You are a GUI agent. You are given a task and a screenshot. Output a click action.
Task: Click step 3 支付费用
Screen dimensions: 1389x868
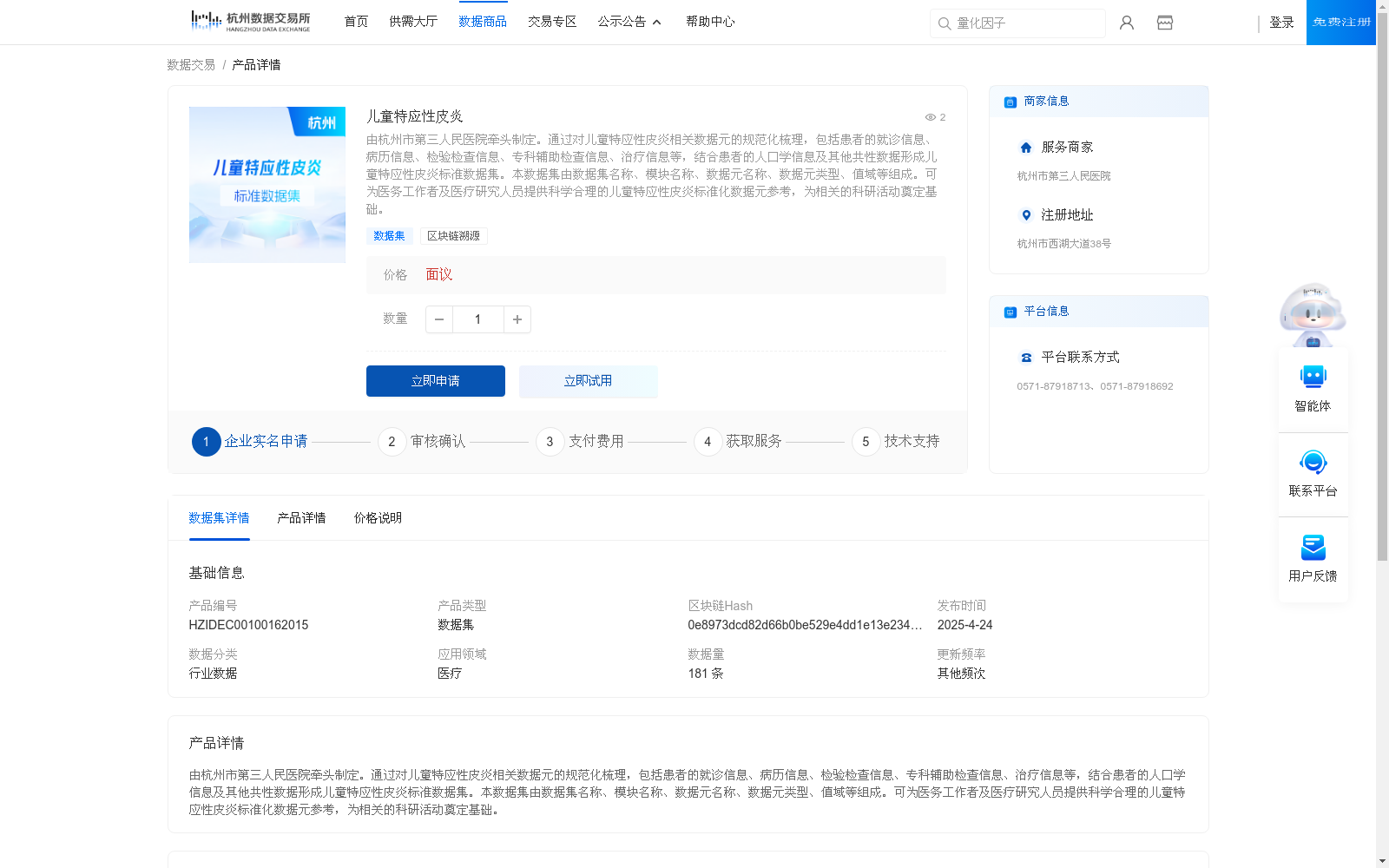point(580,442)
